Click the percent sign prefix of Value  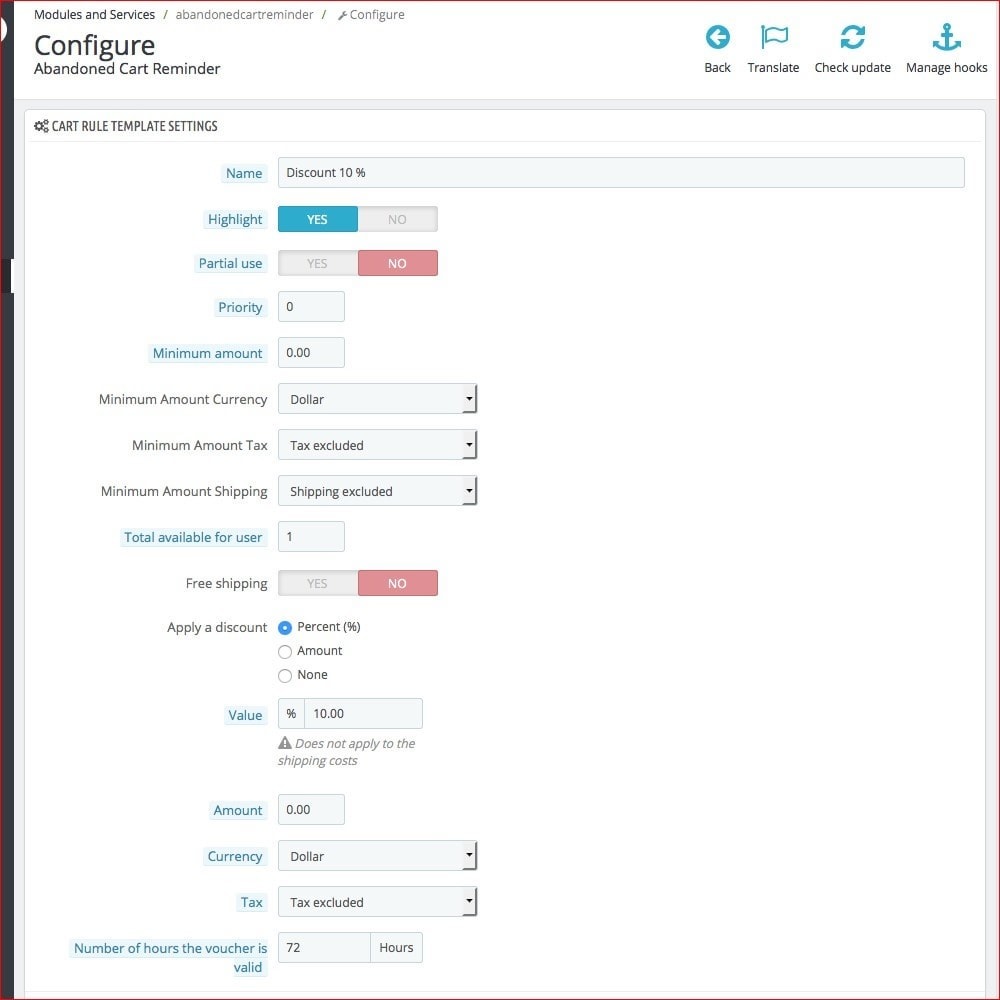pyautogui.click(x=291, y=714)
